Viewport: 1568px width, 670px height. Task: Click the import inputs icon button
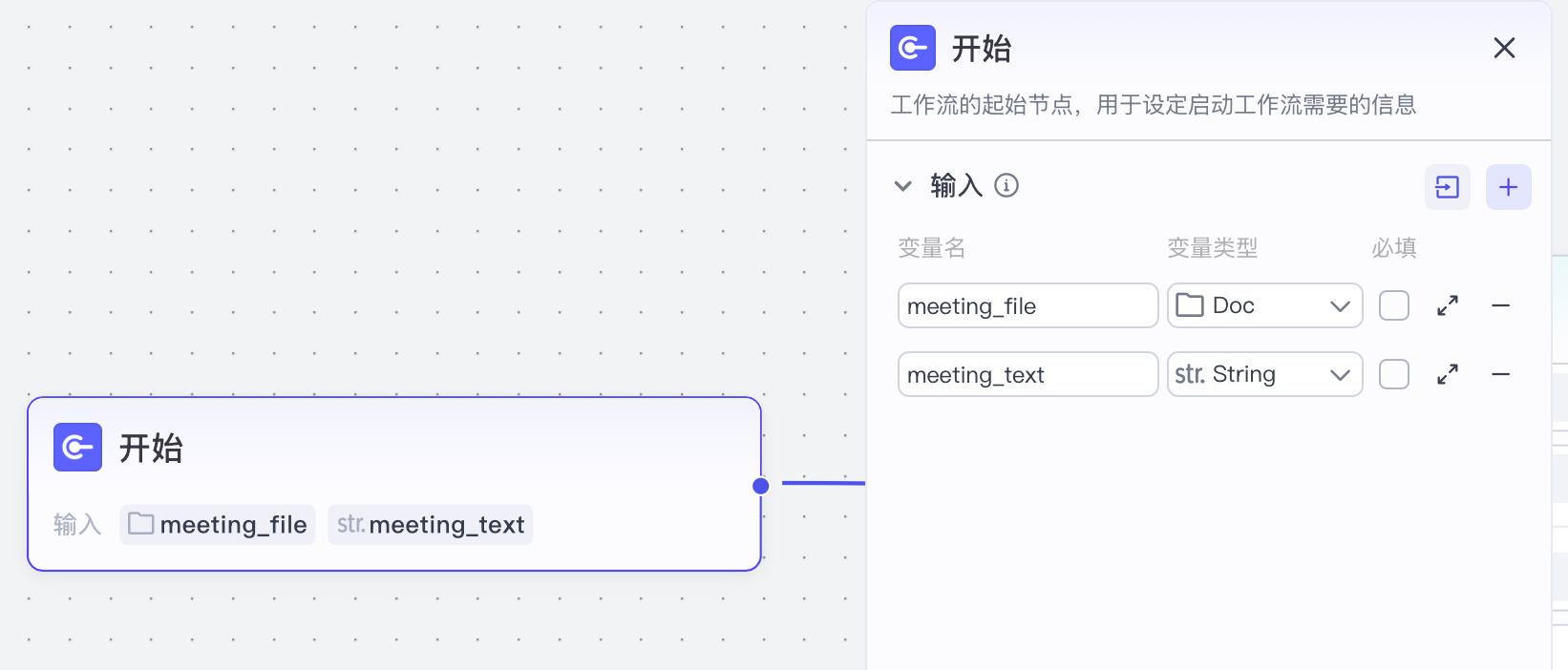click(1448, 187)
